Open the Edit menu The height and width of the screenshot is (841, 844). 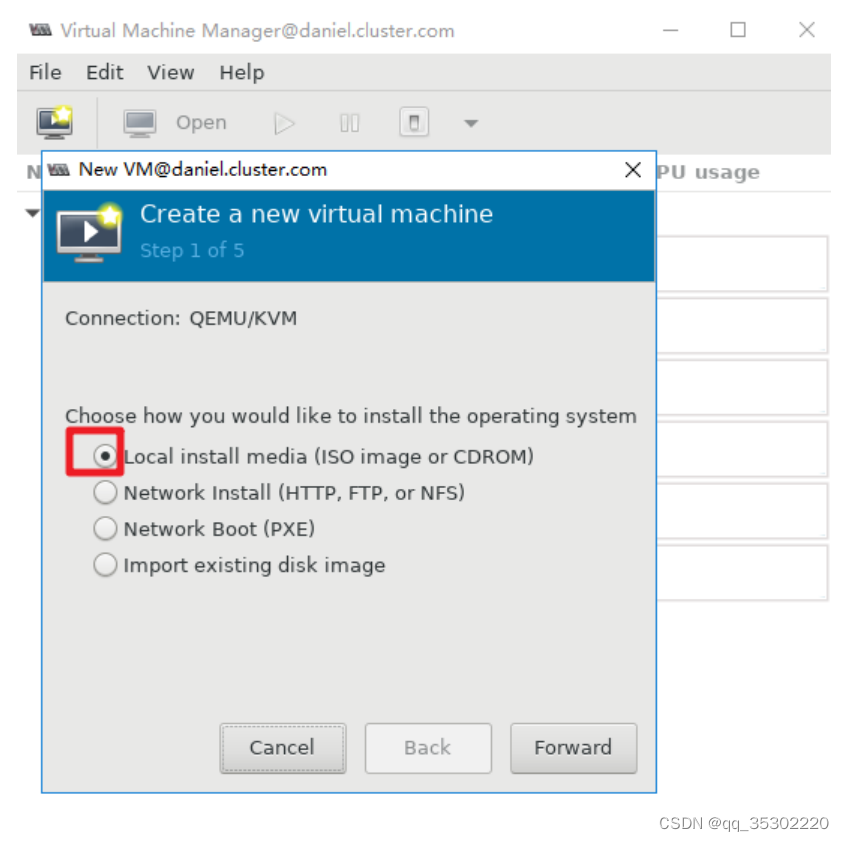(104, 72)
